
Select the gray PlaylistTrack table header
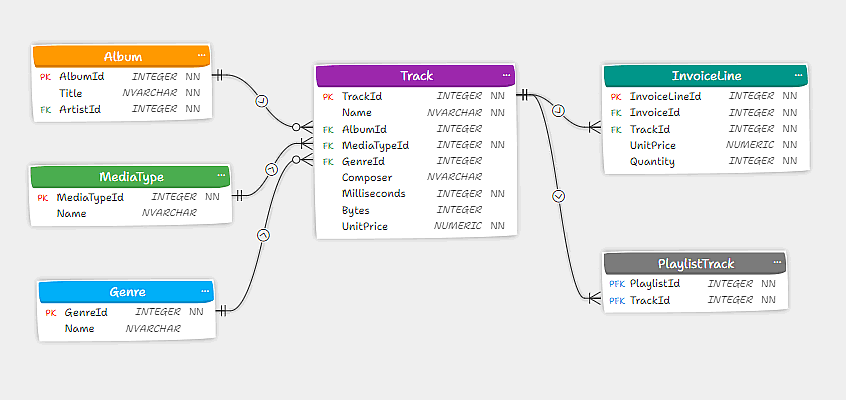695,263
